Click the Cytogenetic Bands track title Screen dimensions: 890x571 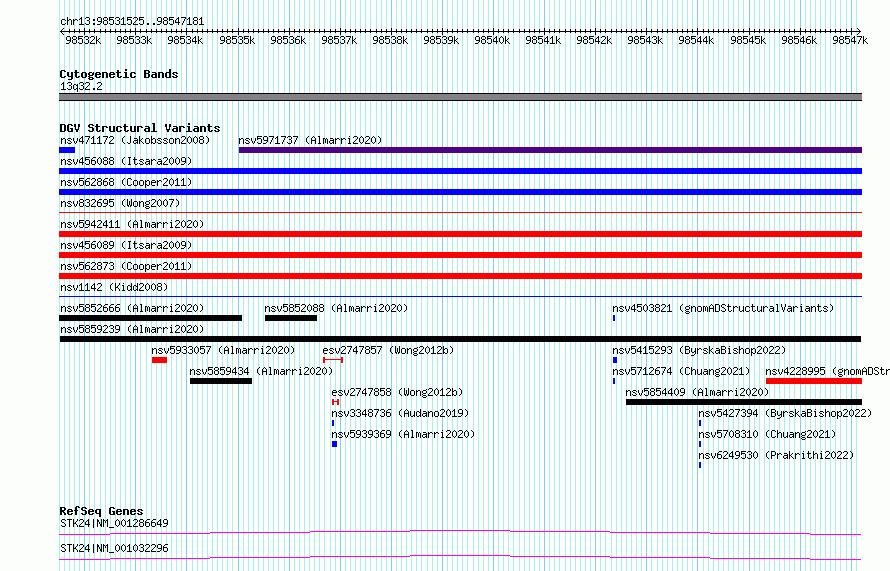tap(119, 74)
